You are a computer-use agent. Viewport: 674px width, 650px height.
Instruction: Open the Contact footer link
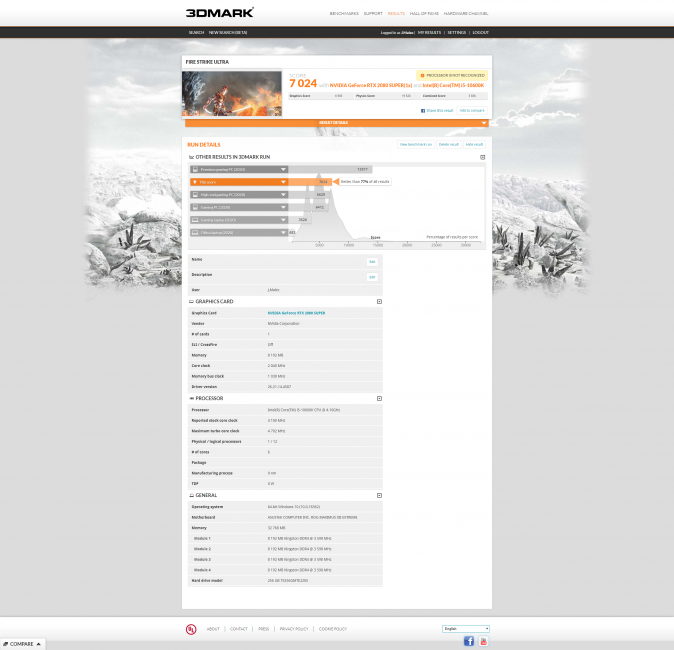point(239,629)
